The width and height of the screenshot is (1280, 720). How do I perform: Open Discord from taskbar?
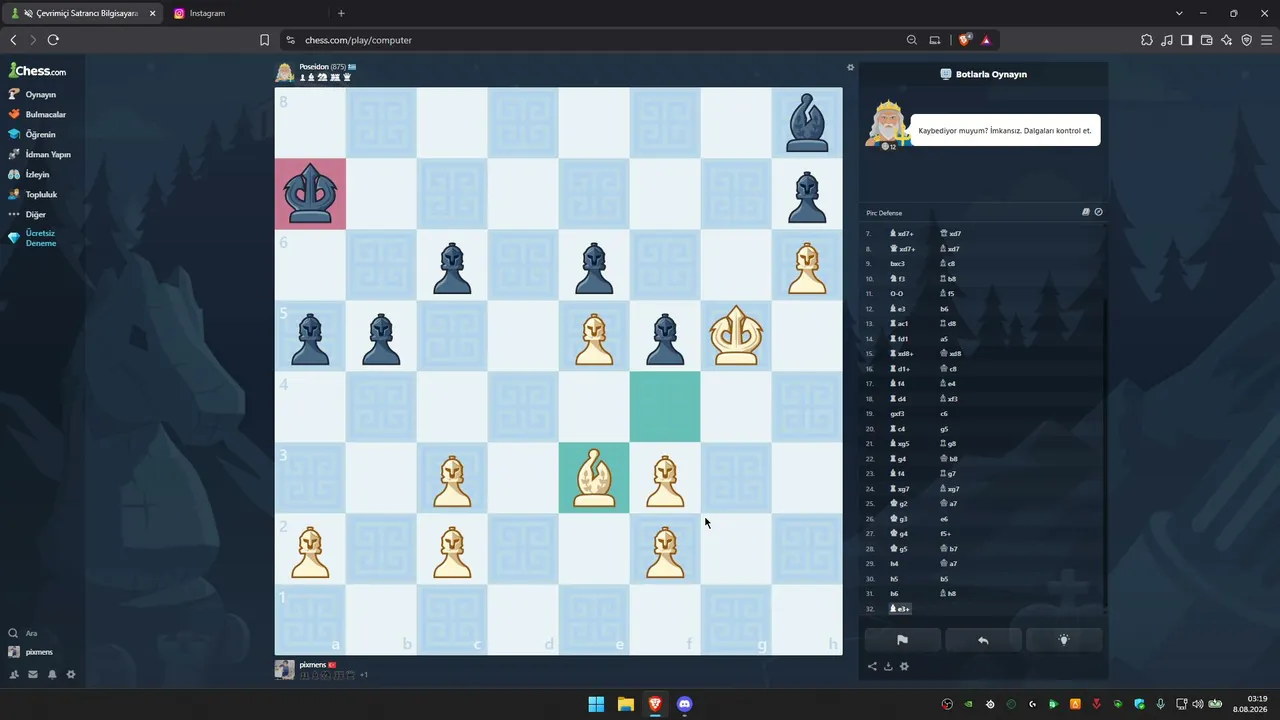684,704
